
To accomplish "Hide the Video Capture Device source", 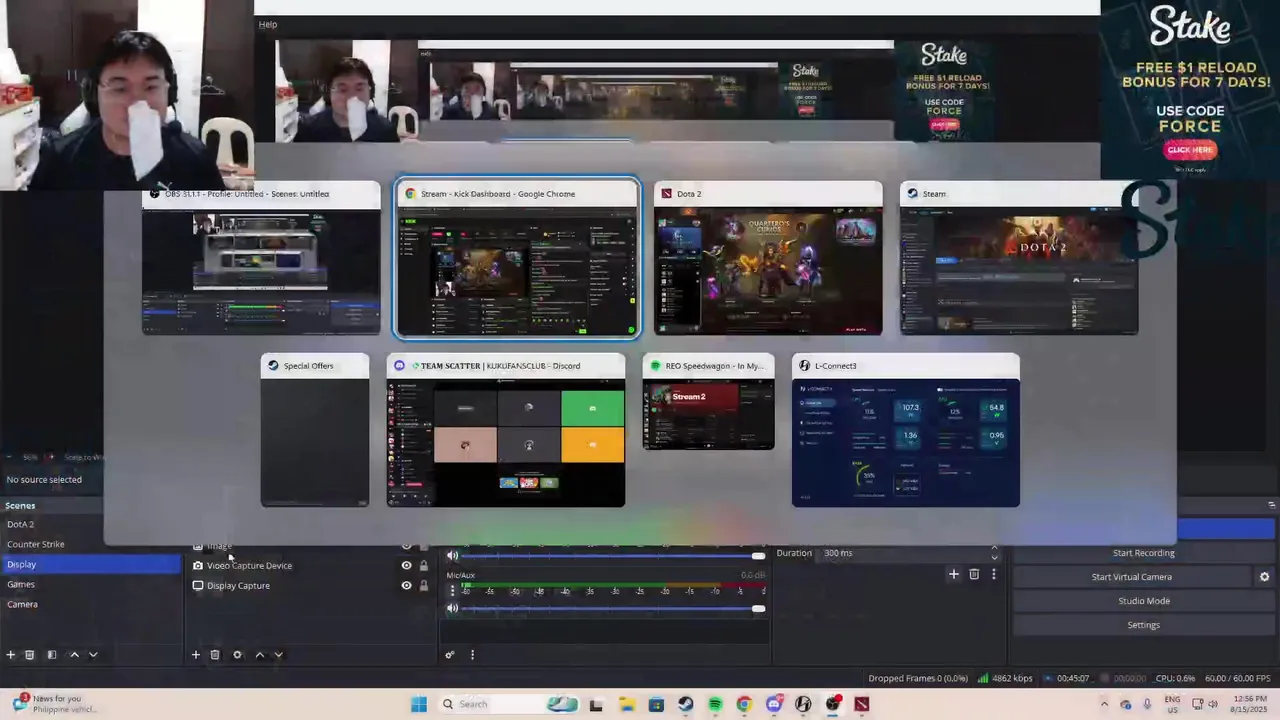I will pyautogui.click(x=406, y=566).
